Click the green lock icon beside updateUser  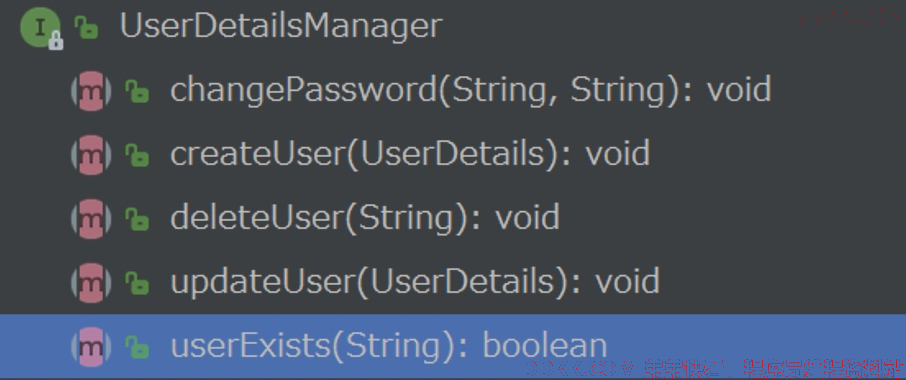pyautogui.click(x=137, y=283)
